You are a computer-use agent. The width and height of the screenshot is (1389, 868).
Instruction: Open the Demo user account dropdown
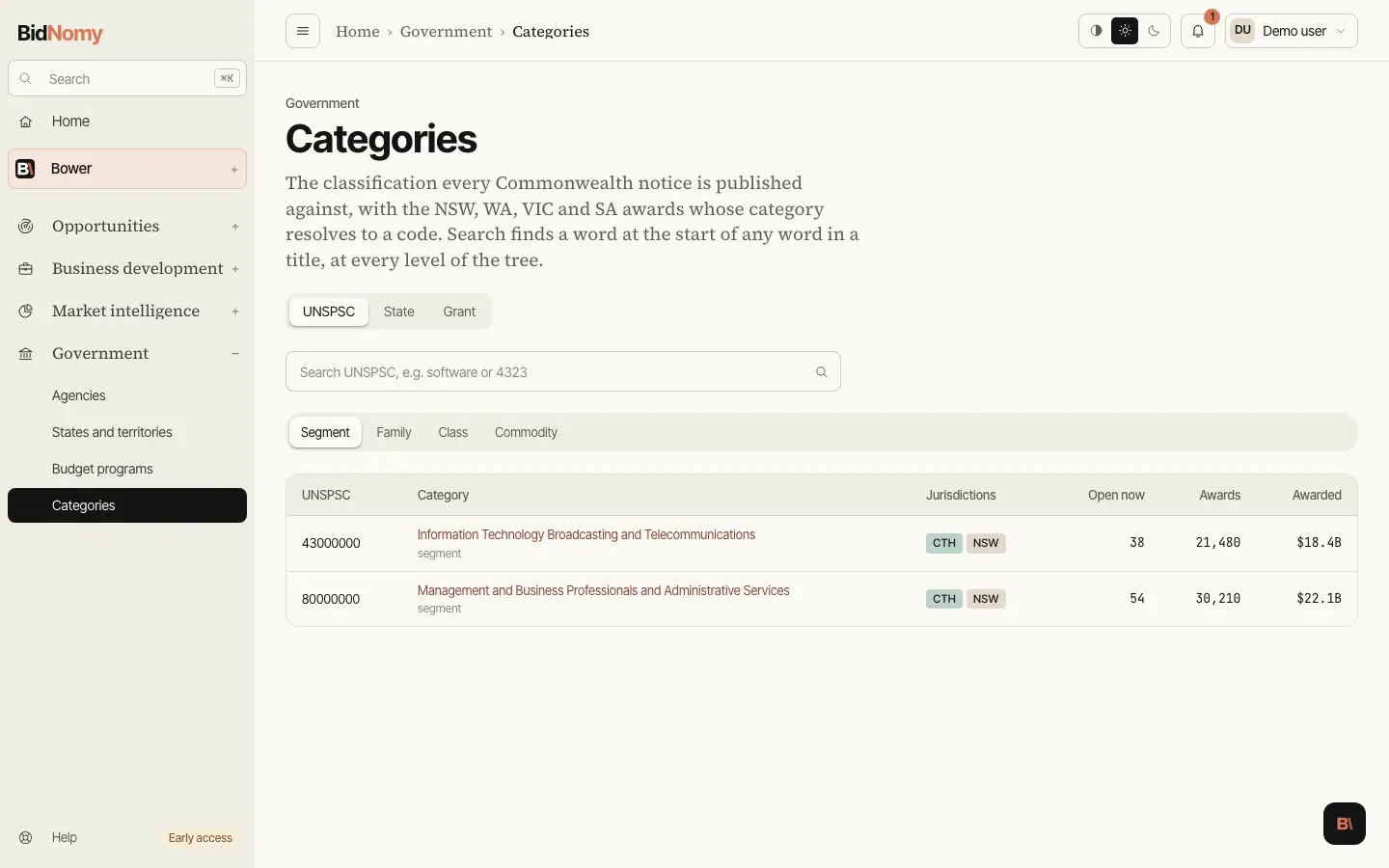[x=1292, y=31]
